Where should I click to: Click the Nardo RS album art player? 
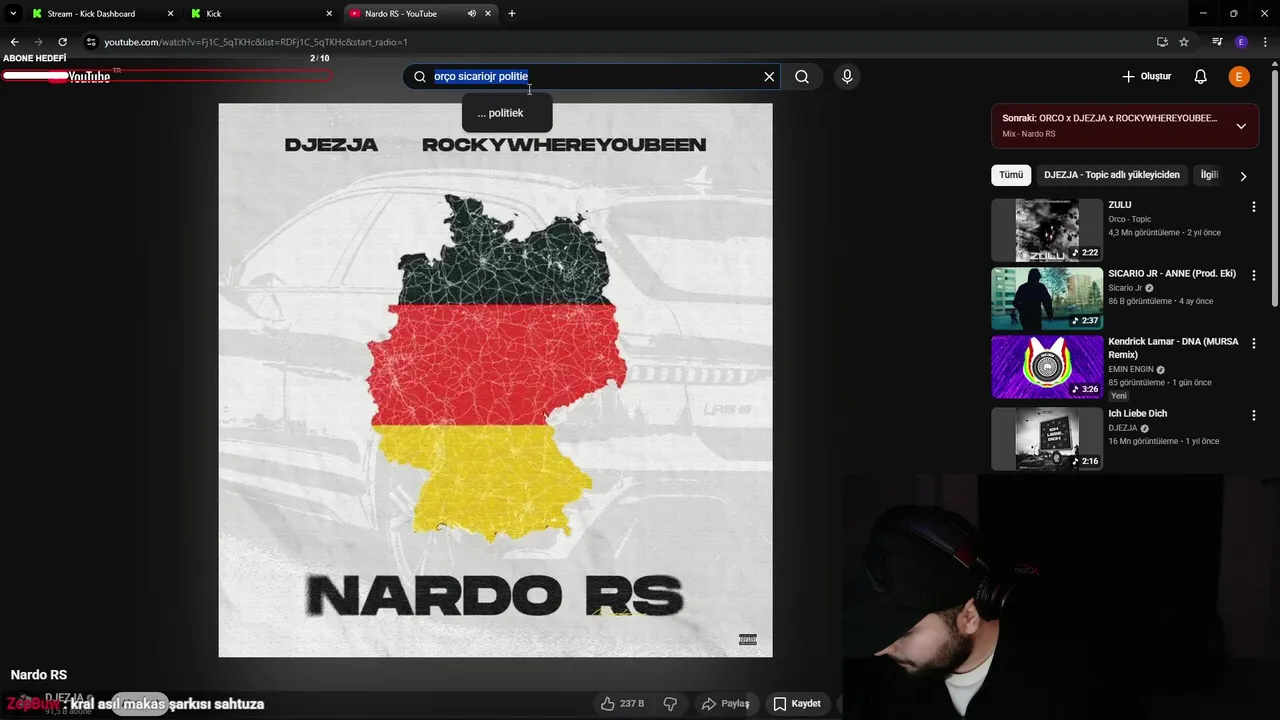(496, 380)
